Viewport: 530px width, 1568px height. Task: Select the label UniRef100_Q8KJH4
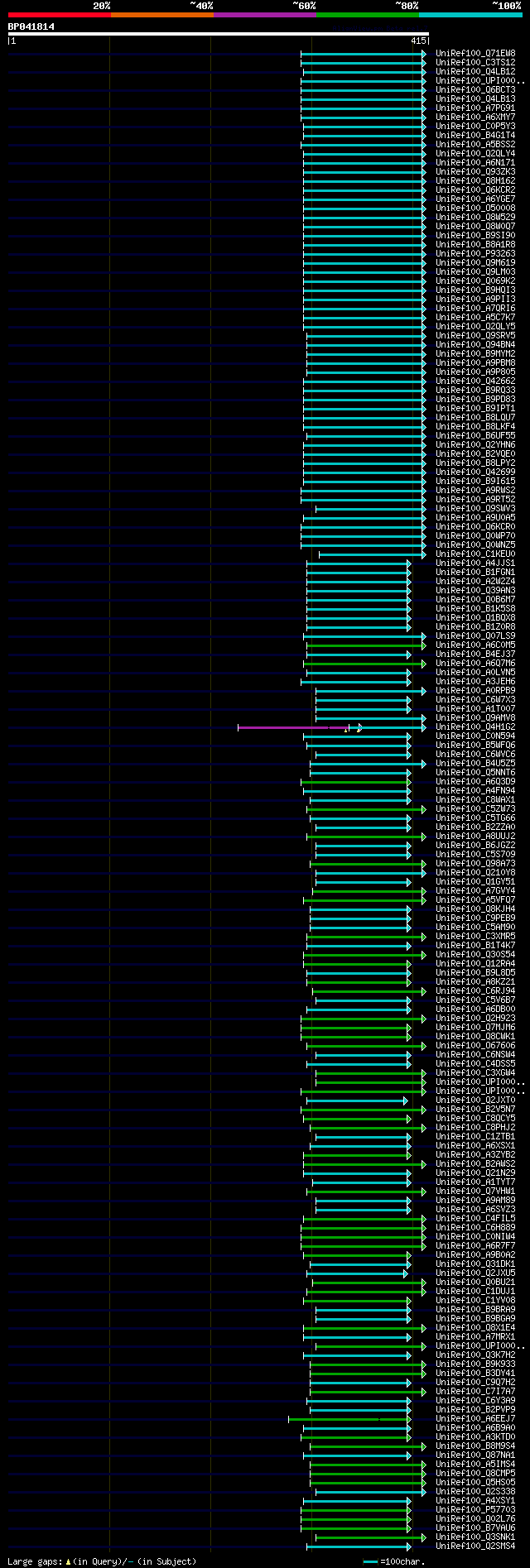click(475, 909)
